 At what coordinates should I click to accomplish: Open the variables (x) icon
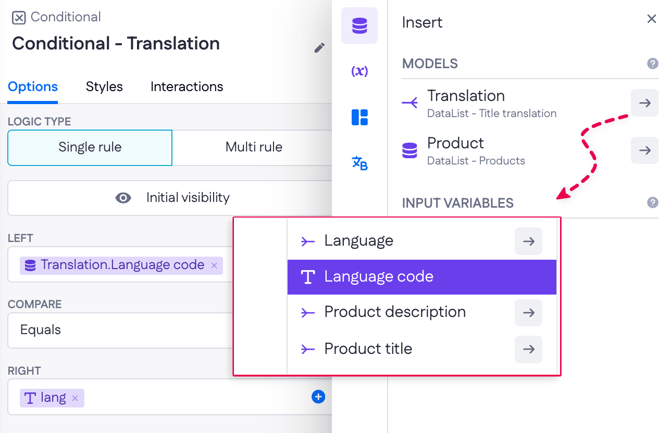tap(359, 72)
